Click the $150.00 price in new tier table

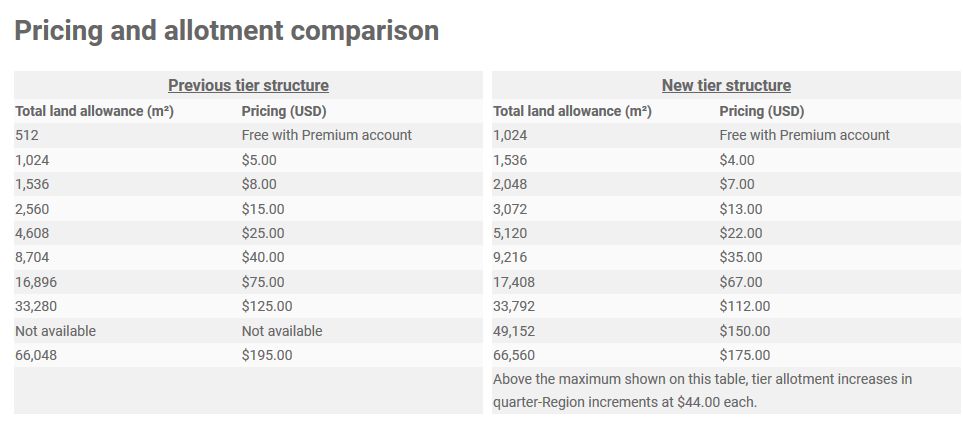(745, 330)
